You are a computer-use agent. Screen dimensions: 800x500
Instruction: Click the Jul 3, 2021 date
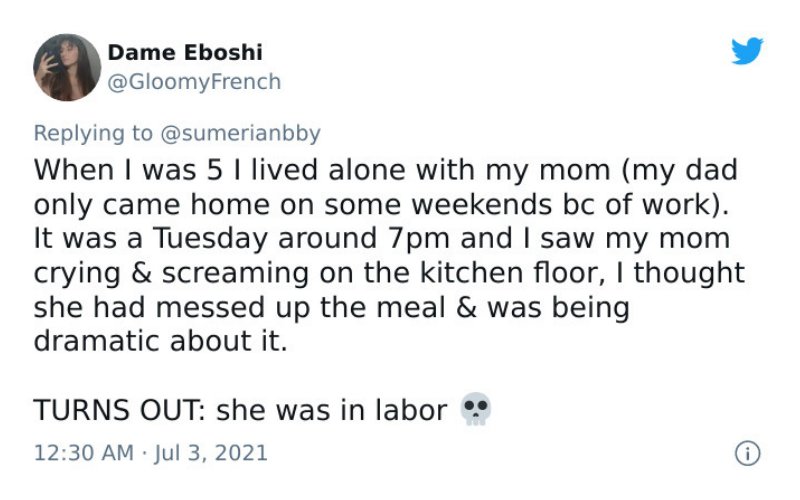point(210,453)
